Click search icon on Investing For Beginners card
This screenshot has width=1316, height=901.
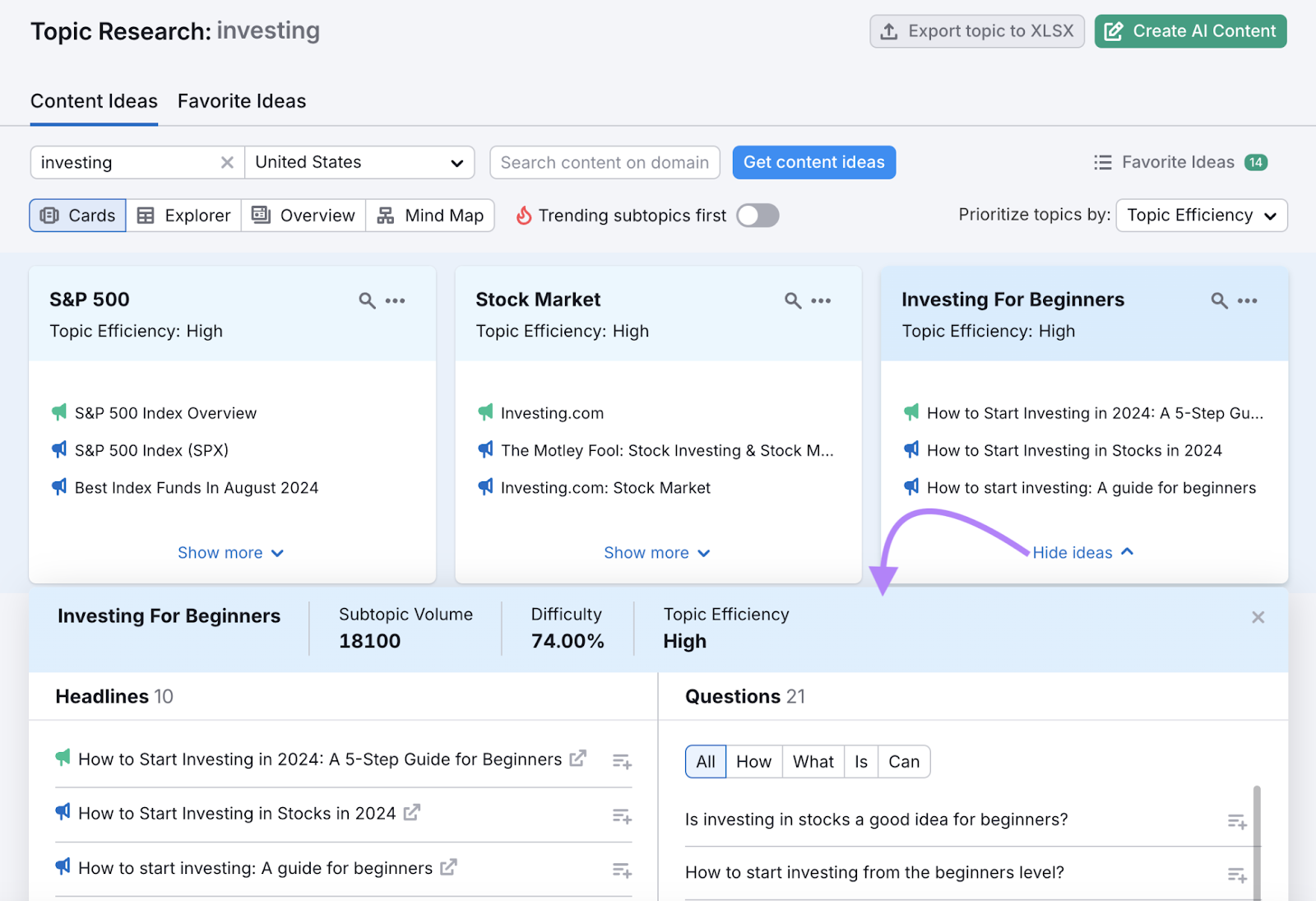click(1219, 301)
